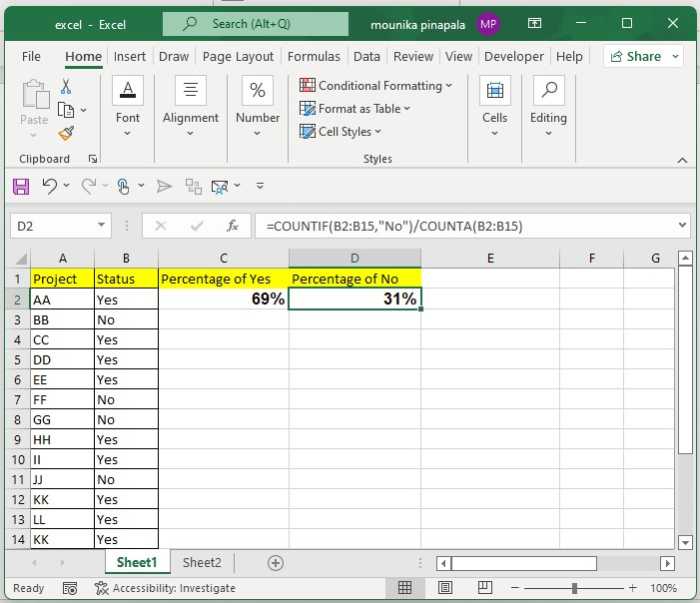The height and width of the screenshot is (603, 700).
Task: Select the Percentage of Yes header cell
Action: 224,279
